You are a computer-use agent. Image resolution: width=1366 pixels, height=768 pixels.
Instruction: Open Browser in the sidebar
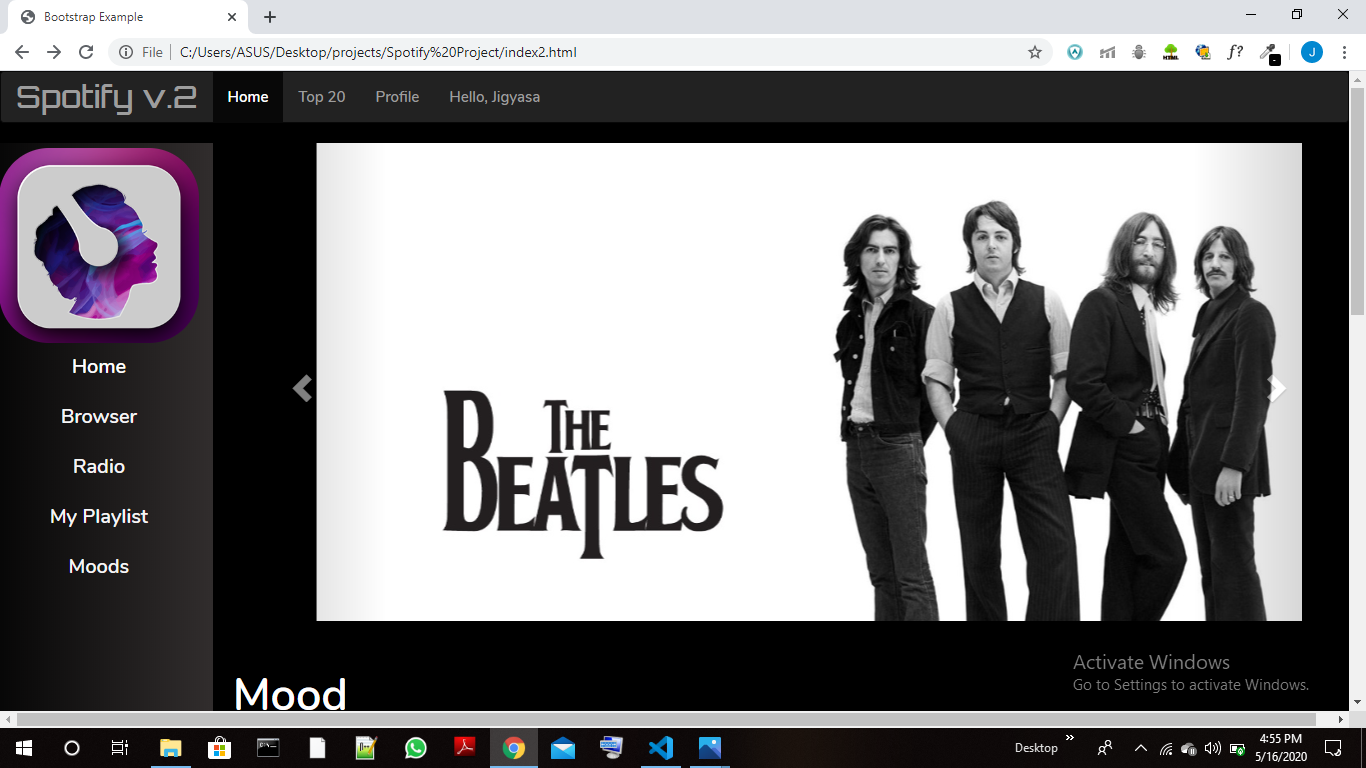point(99,416)
